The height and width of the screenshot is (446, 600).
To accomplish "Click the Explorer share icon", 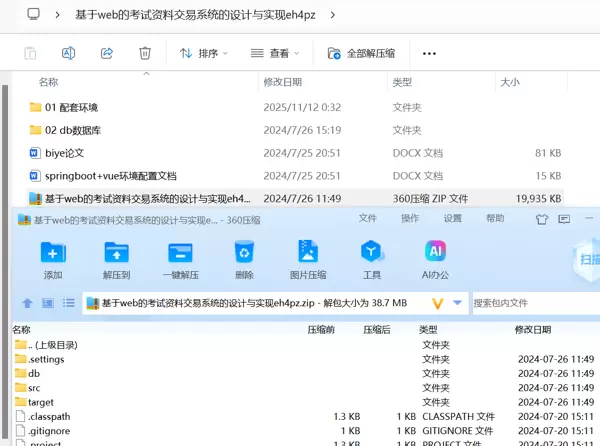I will click(x=107, y=53).
